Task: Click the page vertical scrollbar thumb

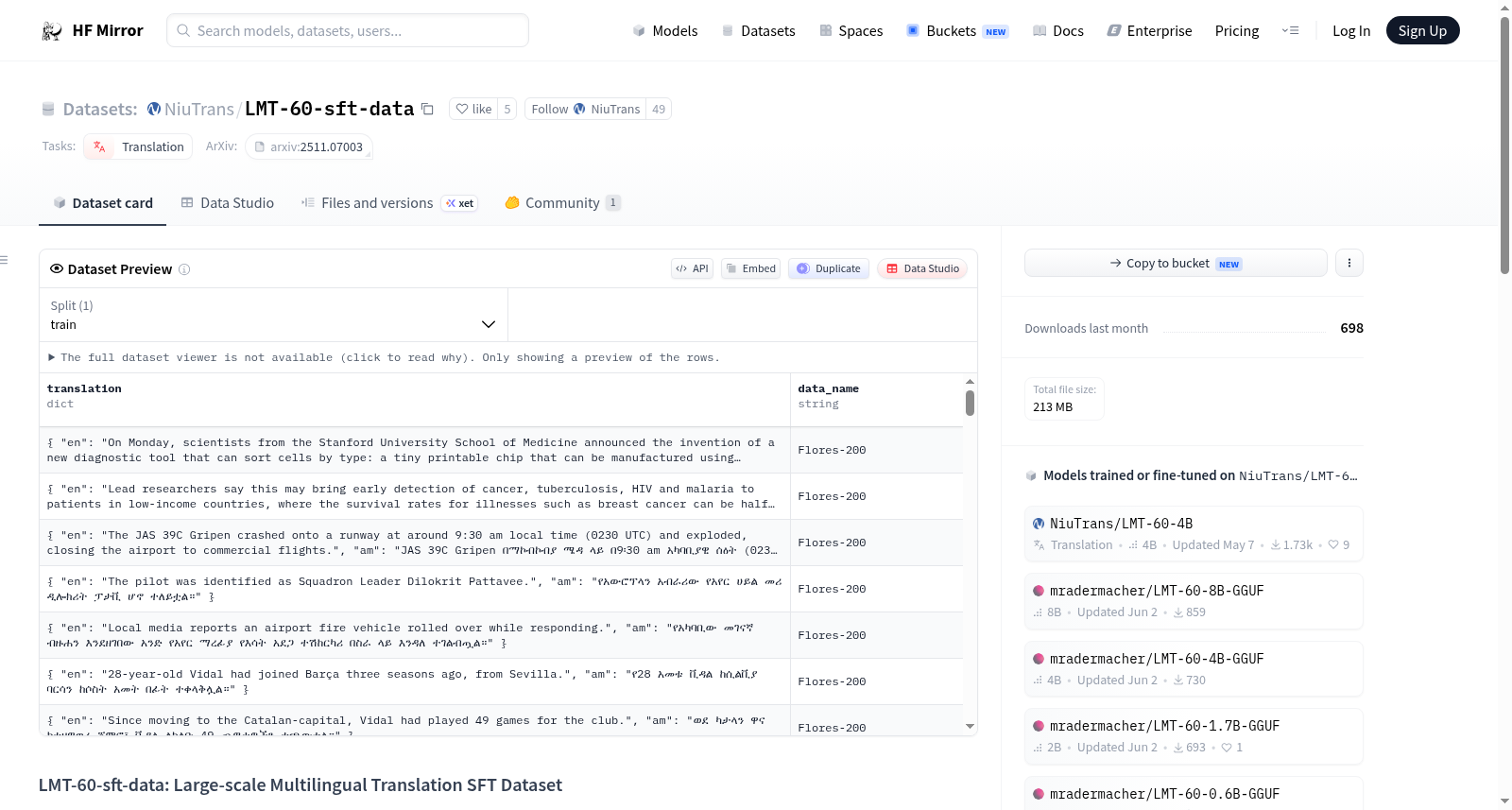Action: pos(1504,145)
